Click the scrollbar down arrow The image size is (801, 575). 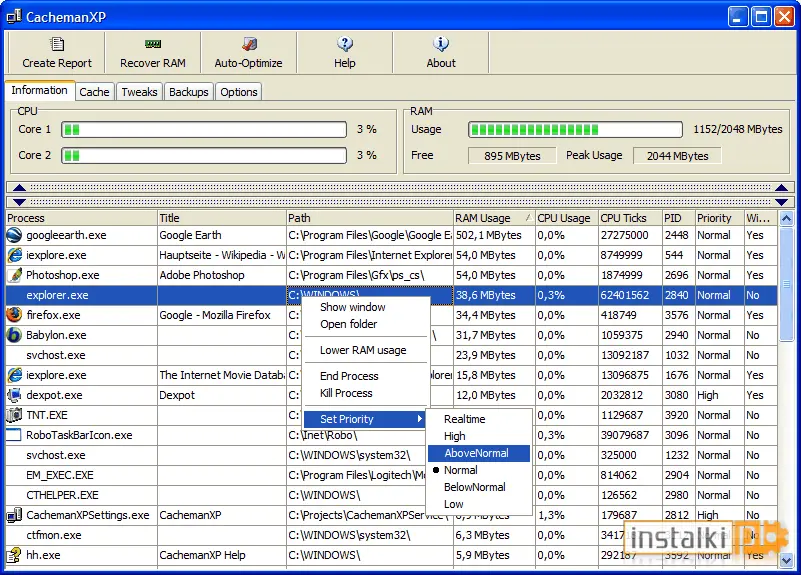[787, 560]
